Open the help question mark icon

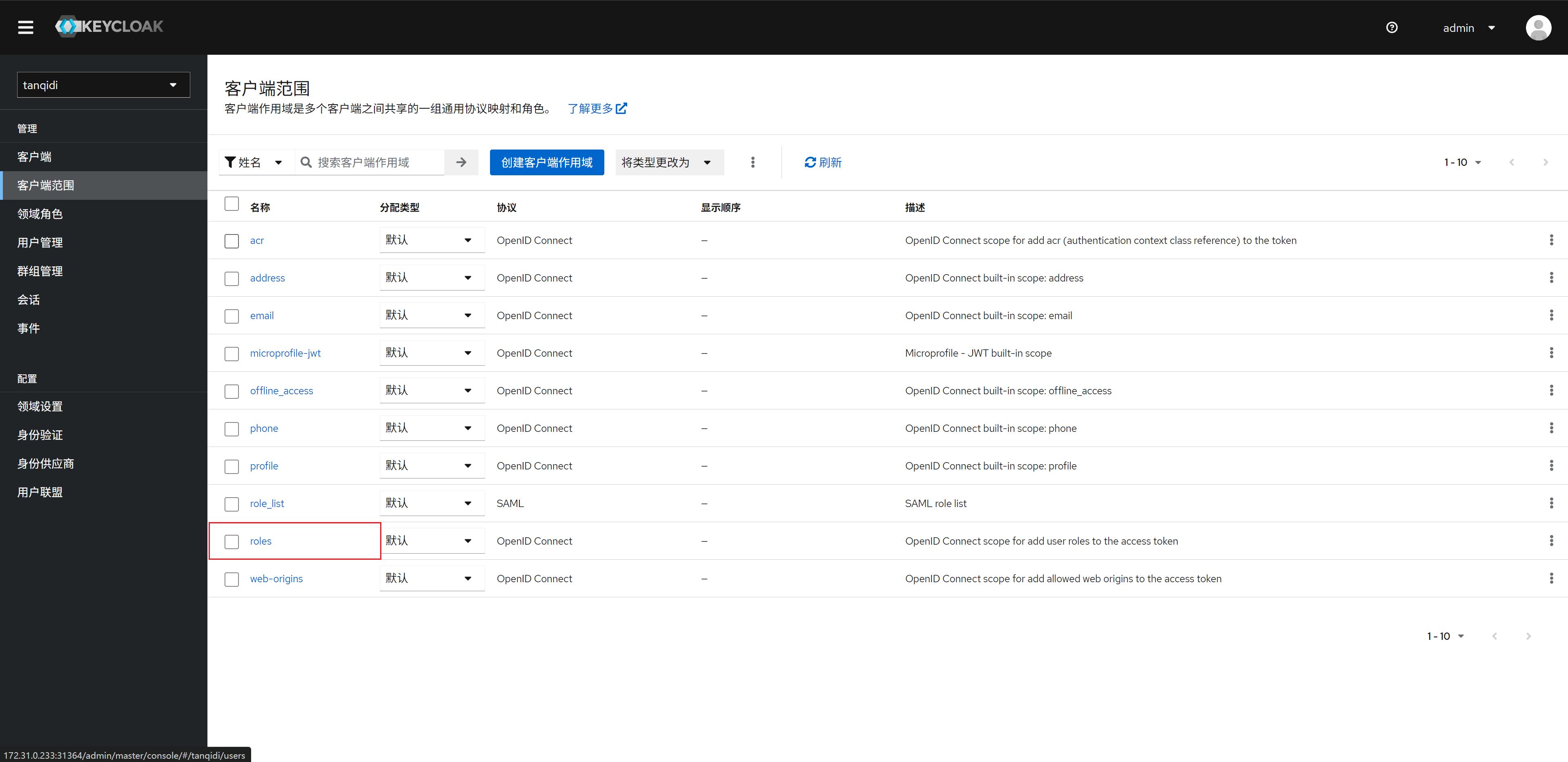[x=1392, y=27]
